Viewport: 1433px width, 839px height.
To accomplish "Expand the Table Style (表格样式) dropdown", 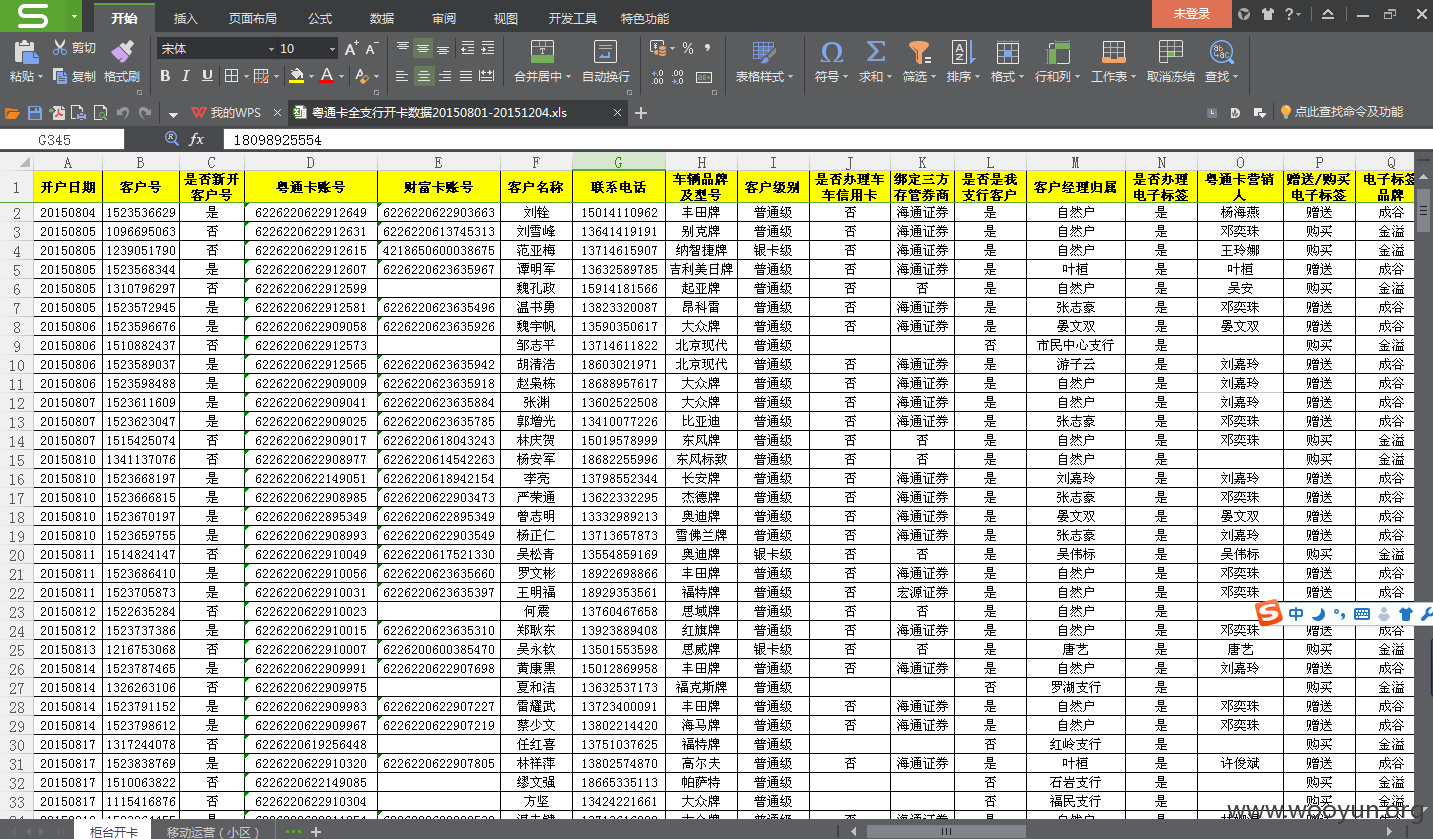I will [x=789, y=77].
